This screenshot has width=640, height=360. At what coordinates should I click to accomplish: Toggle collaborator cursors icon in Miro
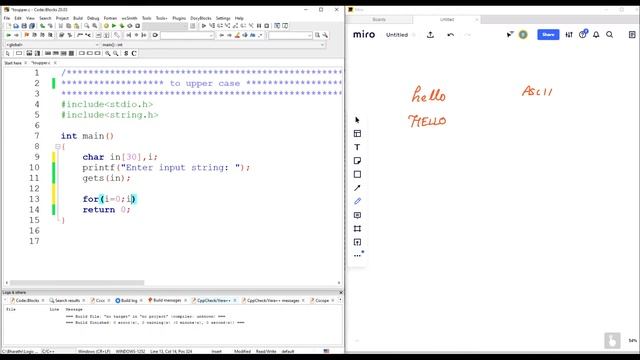[510, 35]
